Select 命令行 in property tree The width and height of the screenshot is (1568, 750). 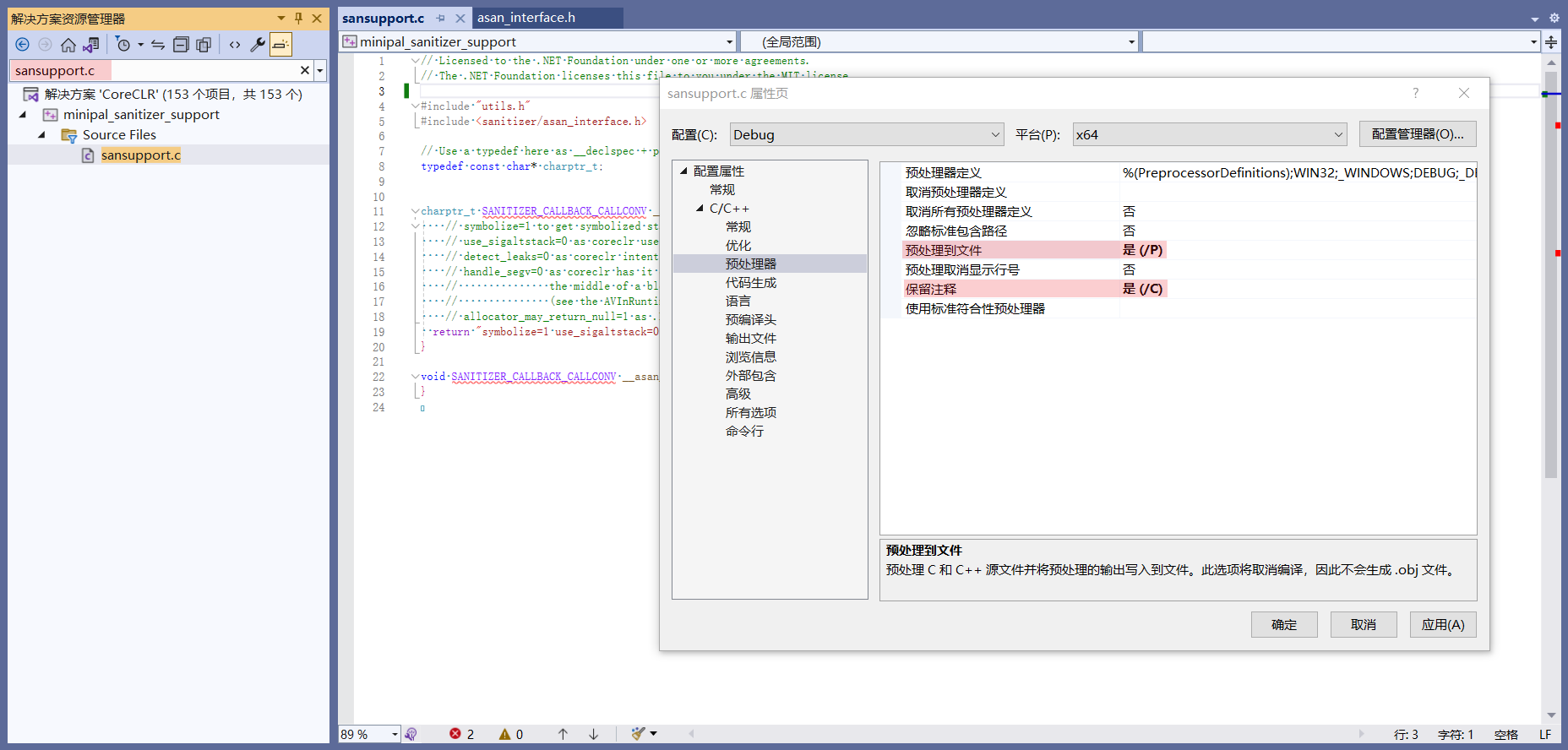pyautogui.click(x=744, y=431)
